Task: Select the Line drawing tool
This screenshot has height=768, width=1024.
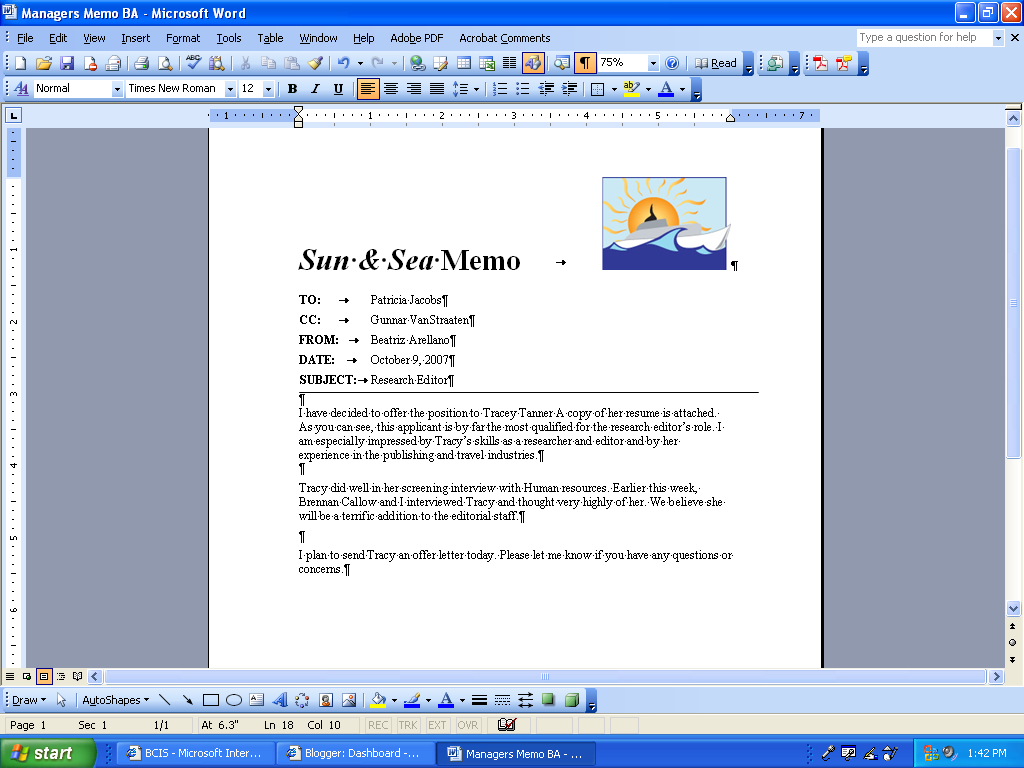Action: pos(165,700)
